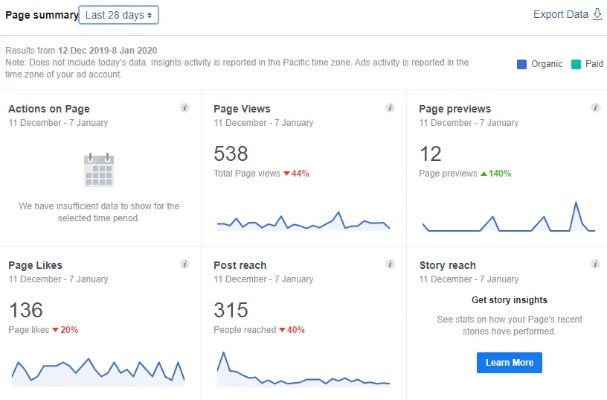The image size is (607, 400).
Task: Select the Get story insights heading
Action: 509,300
